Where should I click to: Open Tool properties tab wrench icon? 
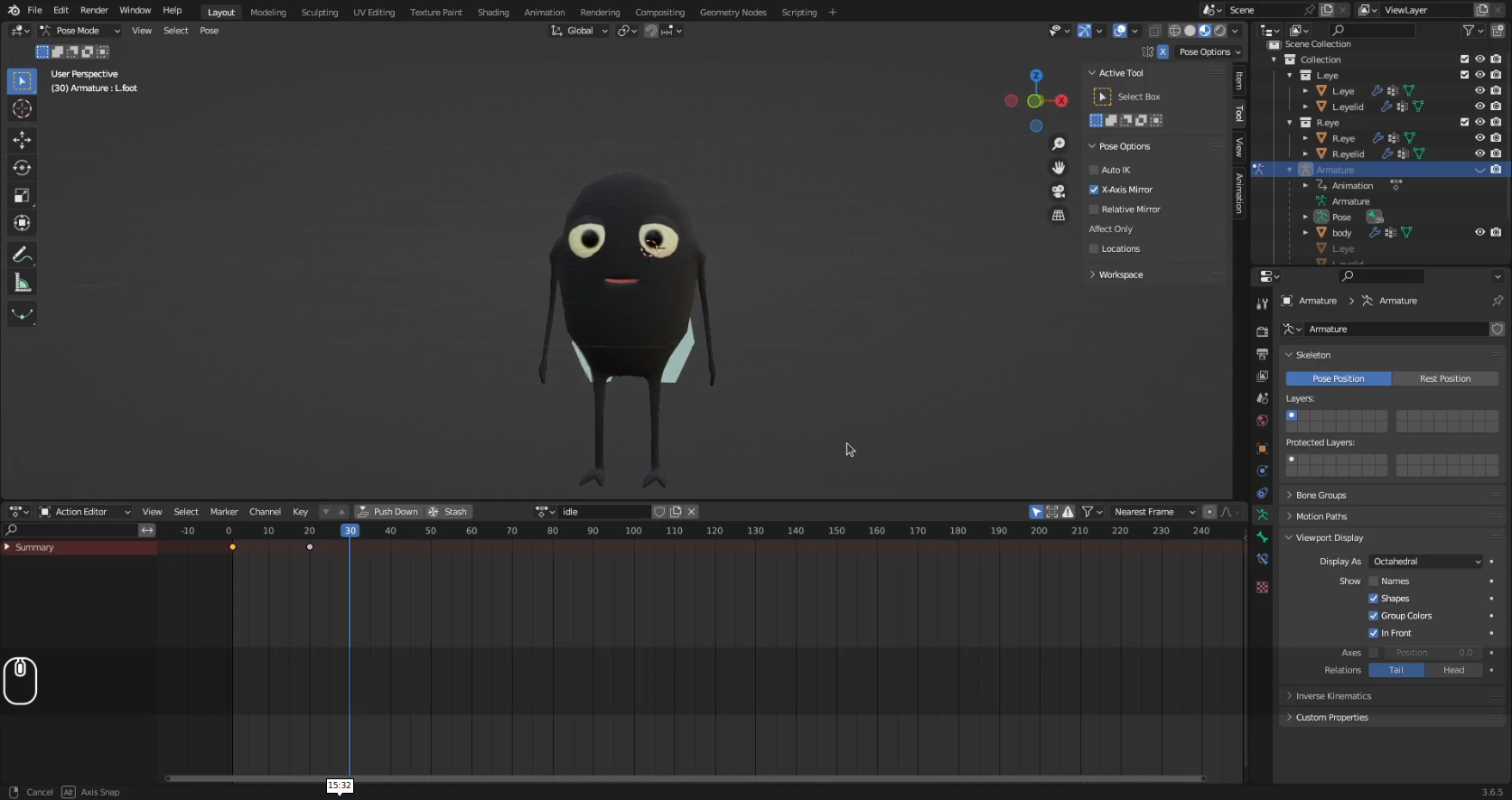[x=1262, y=304]
